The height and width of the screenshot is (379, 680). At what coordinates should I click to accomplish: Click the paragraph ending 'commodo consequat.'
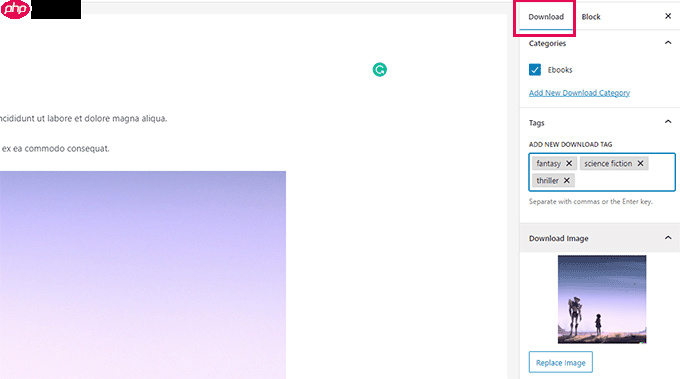point(55,149)
